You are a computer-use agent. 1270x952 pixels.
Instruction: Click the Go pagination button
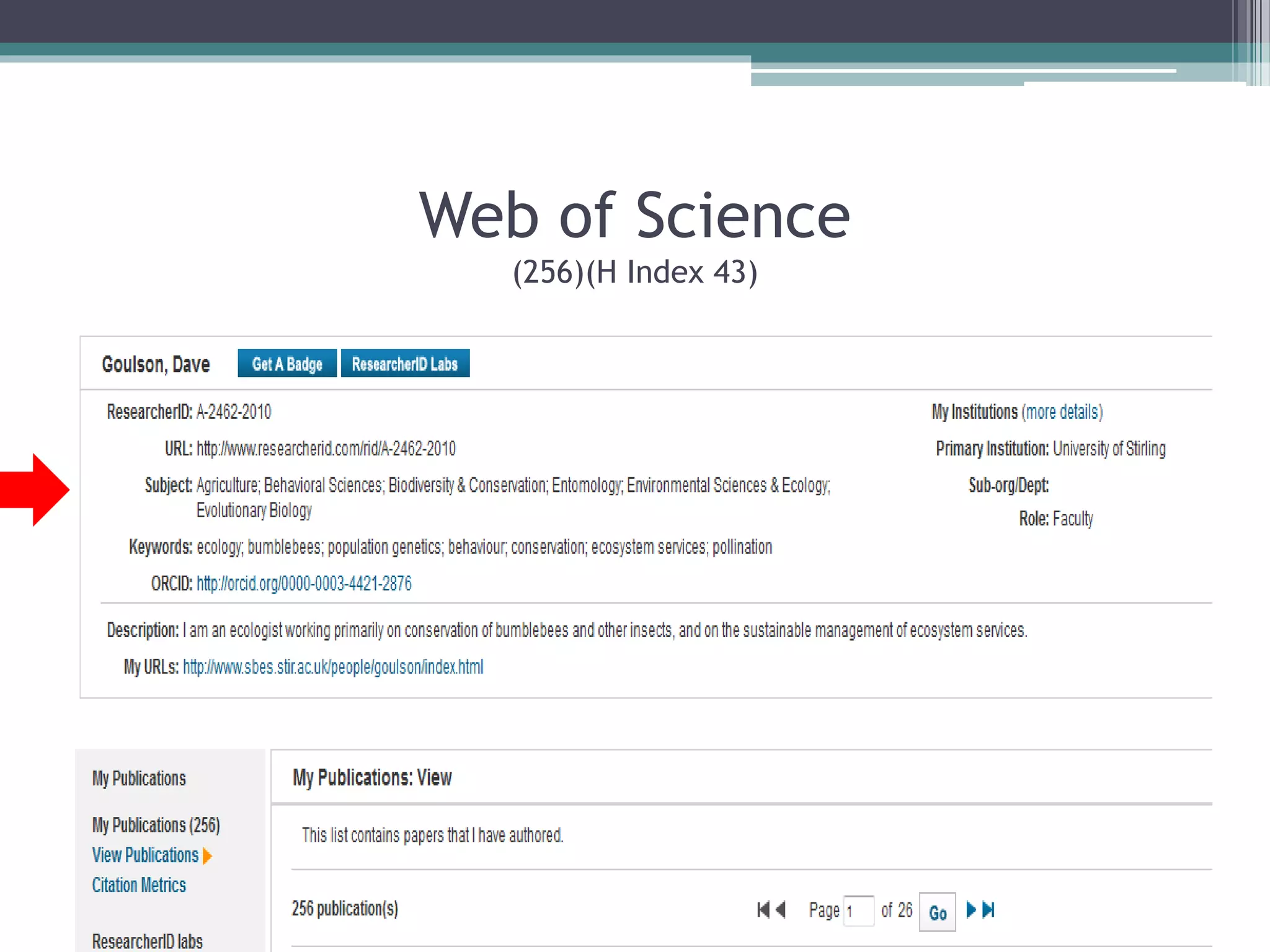[938, 912]
